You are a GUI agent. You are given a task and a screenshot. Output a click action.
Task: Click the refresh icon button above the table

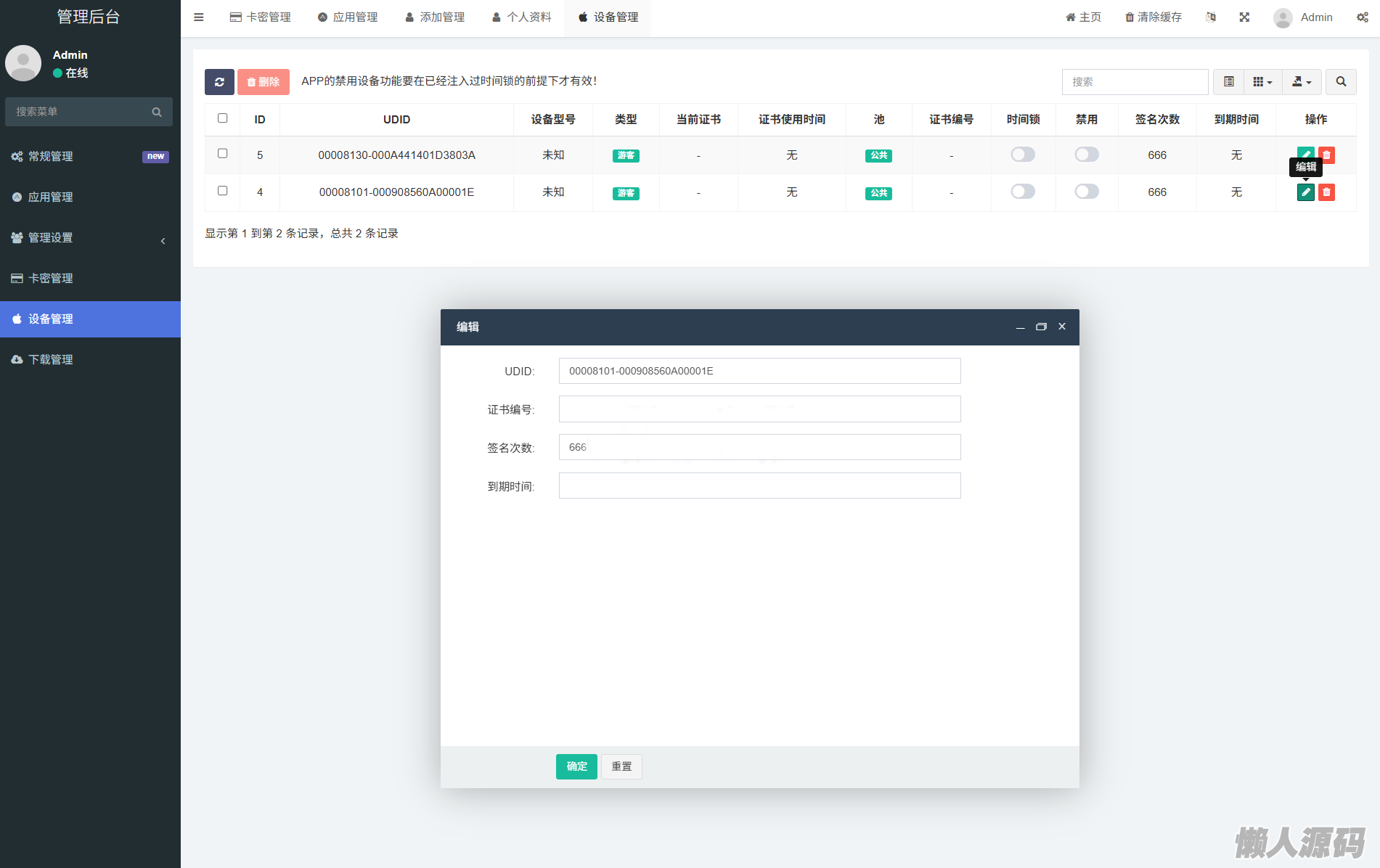219,82
